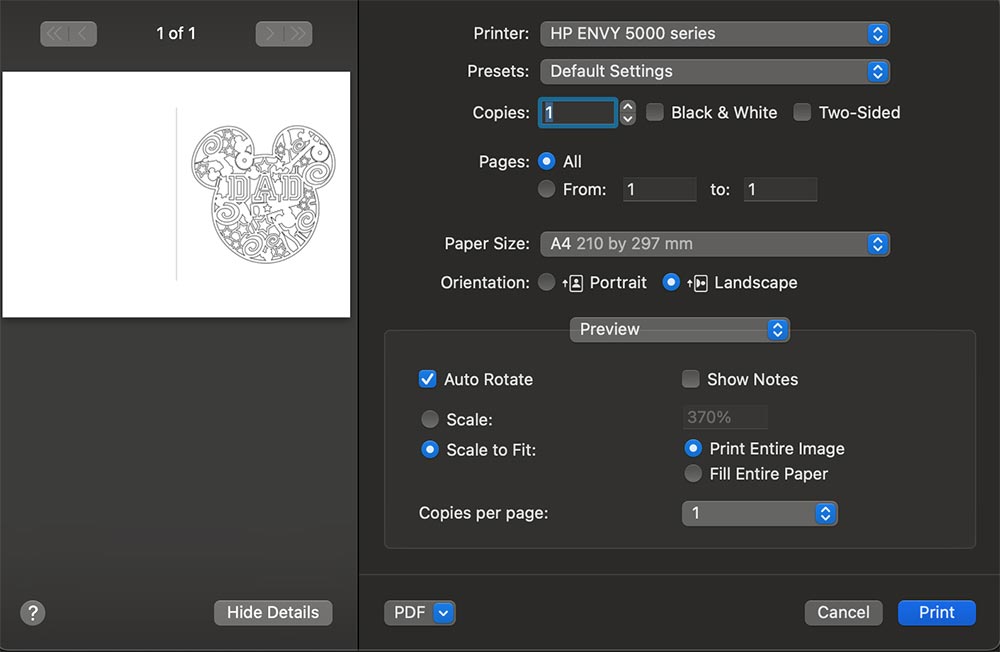Click the landscape orientation page icon

tap(698, 283)
